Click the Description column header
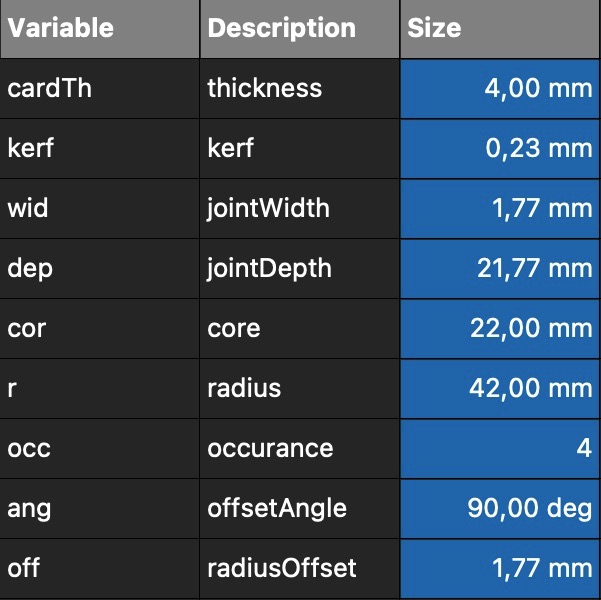Image resolution: width=601 pixels, height=600 pixels. [300, 29]
